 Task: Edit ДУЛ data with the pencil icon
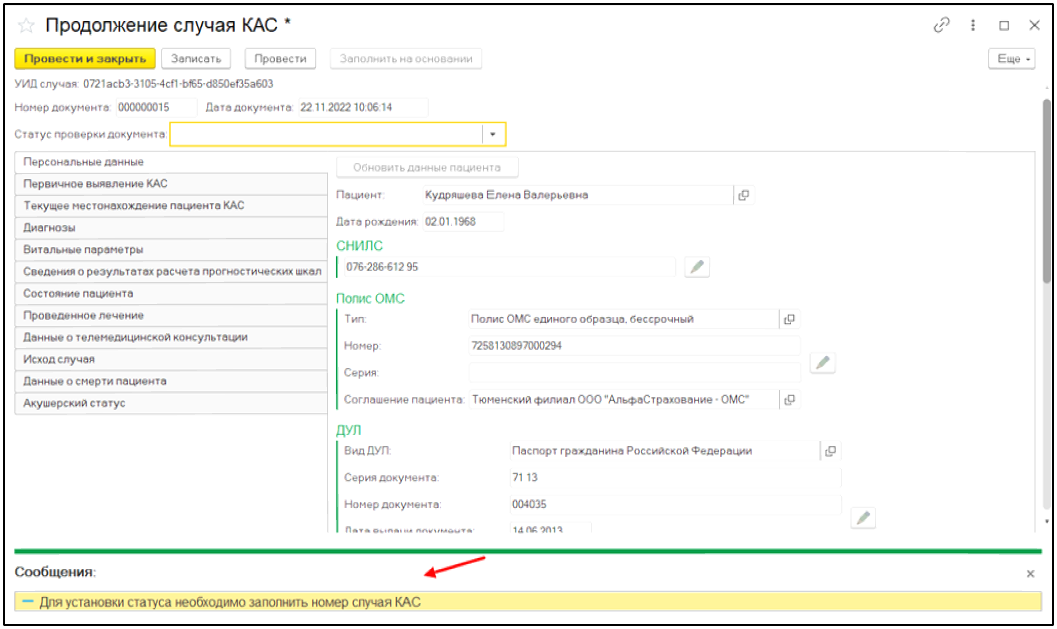coord(863,517)
